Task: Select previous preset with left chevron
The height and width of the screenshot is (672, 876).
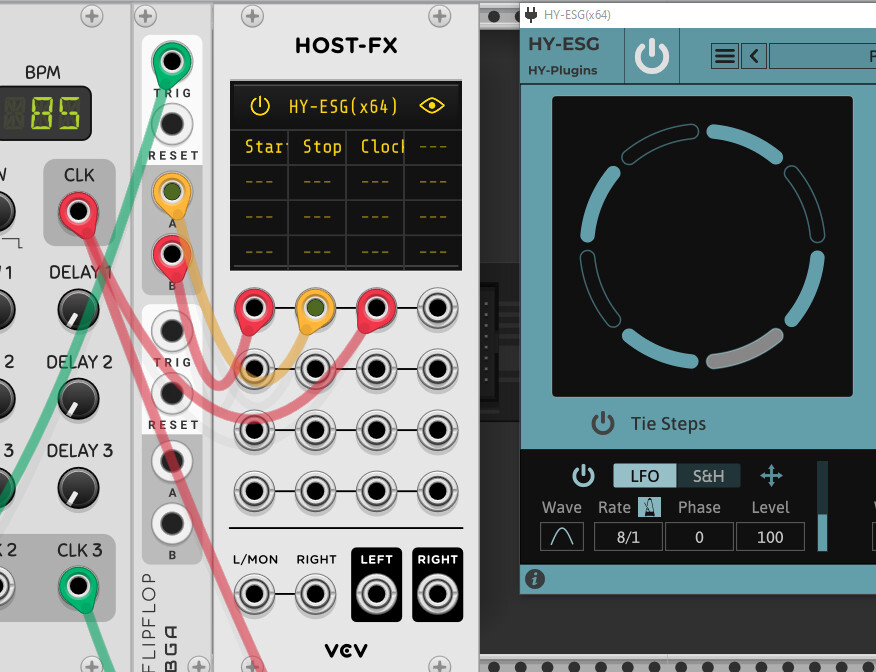Action: pyautogui.click(x=754, y=56)
